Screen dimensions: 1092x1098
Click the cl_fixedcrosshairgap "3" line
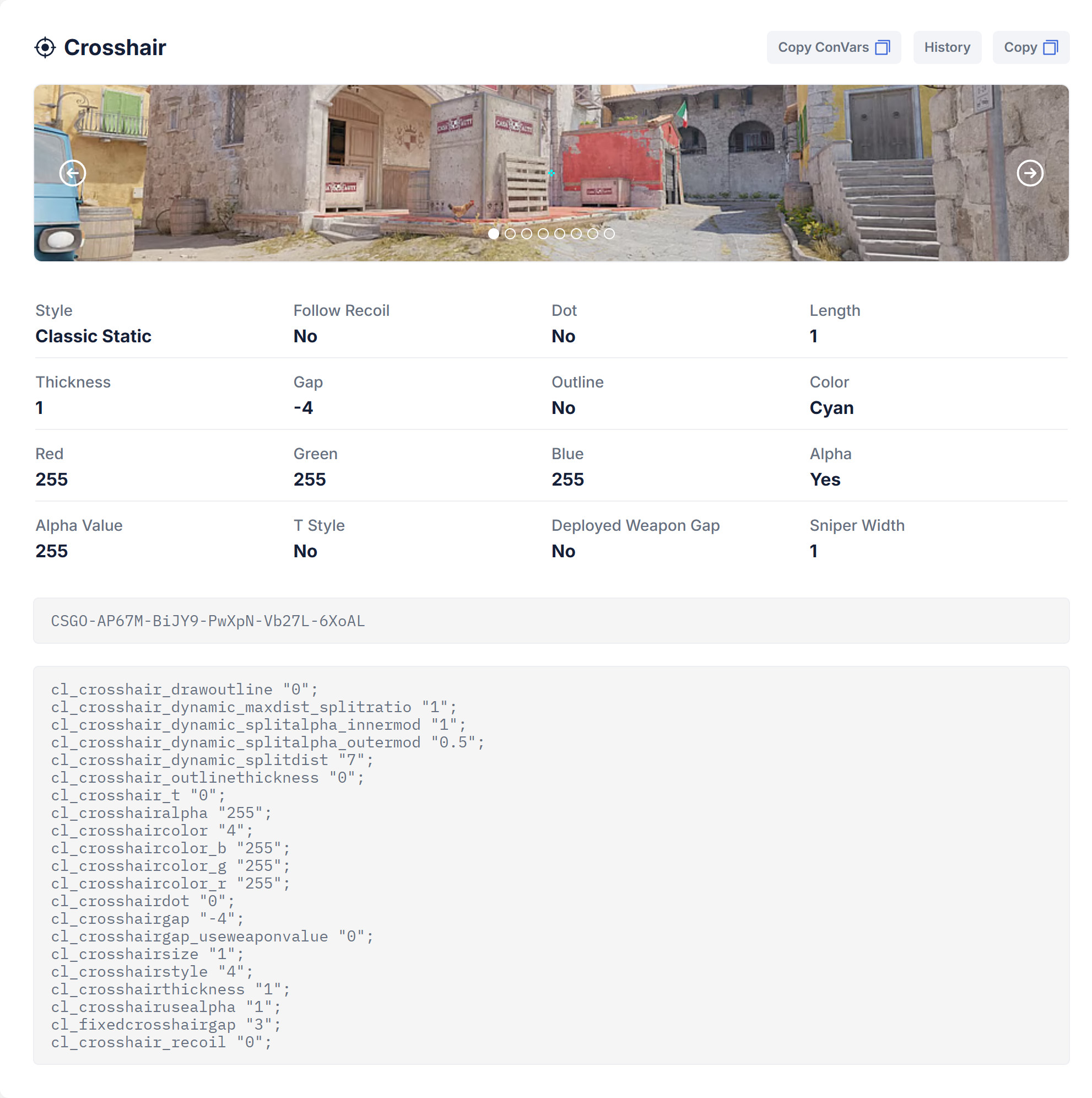[166, 1025]
